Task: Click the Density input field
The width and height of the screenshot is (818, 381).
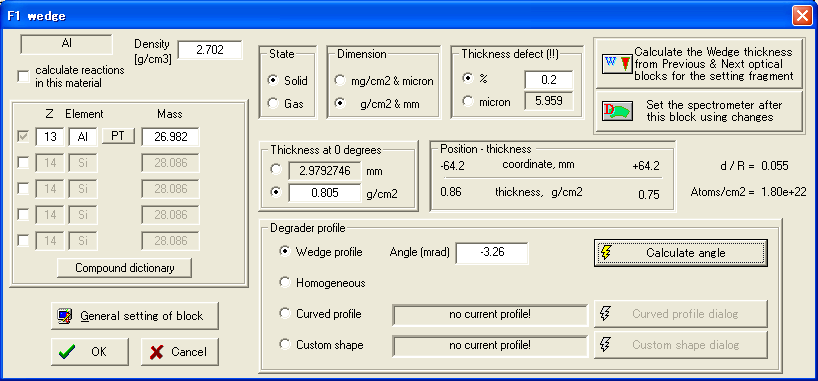Action: click(x=210, y=50)
